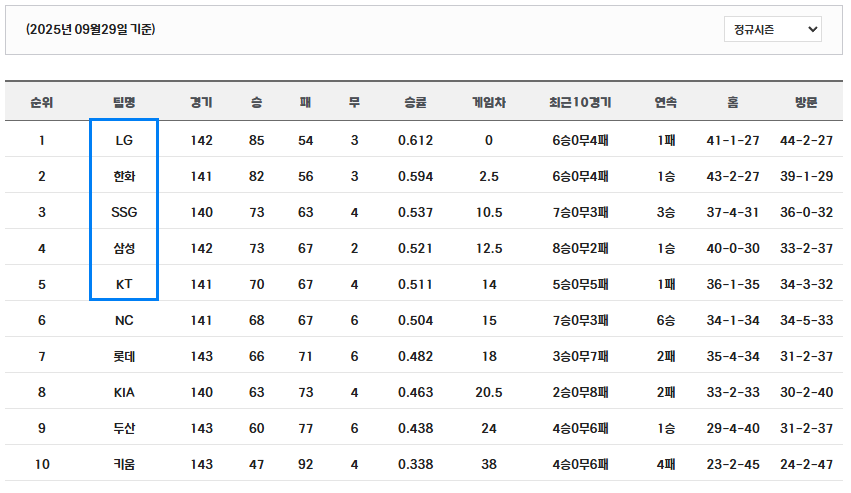The width and height of the screenshot is (851, 493).
Task: Click 두산's losses value 77
Action: [306, 428]
